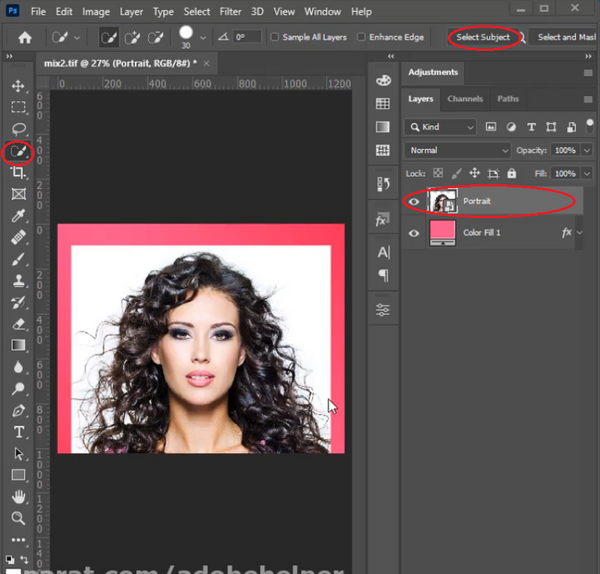
Task: Choose Add to selection brush mode
Action: coord(132,38)
